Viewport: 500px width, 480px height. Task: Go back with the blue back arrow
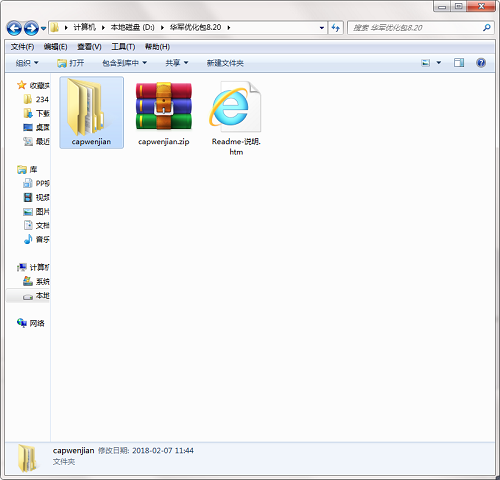pos(14,28)
